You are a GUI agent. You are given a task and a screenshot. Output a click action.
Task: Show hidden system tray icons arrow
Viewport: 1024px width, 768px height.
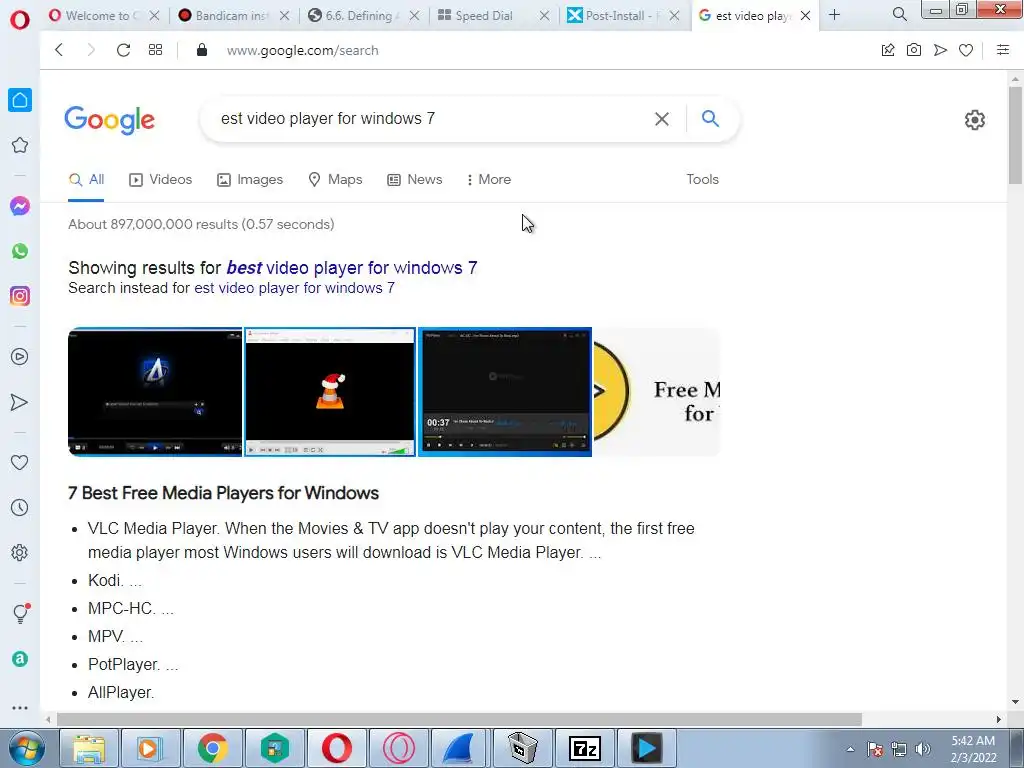click(850, 749)
